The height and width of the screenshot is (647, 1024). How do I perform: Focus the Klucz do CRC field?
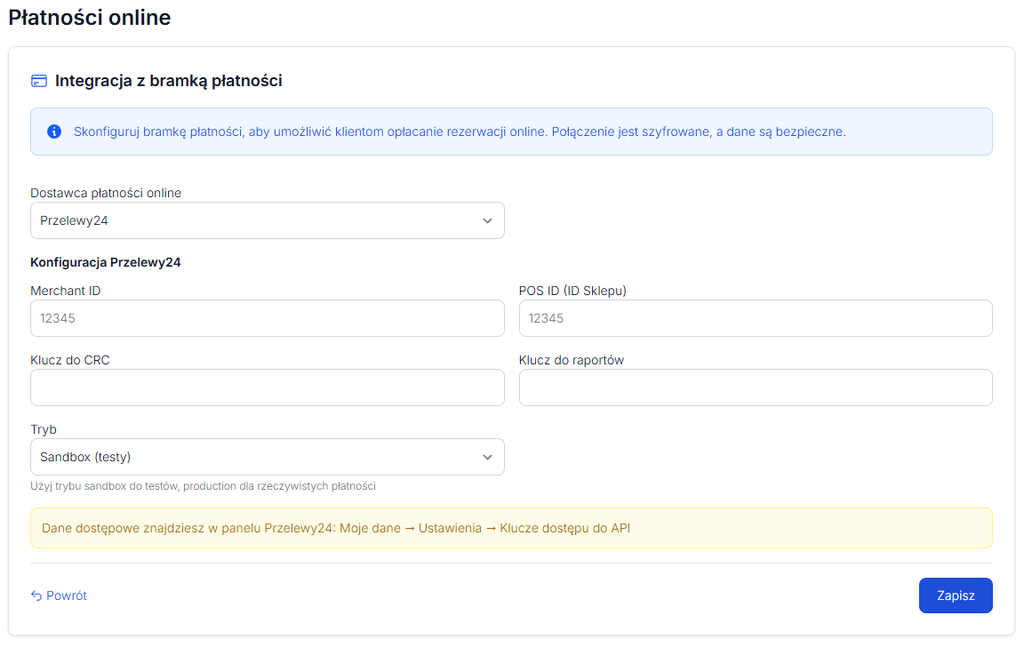pyautogui.click(x=267, y=388)
